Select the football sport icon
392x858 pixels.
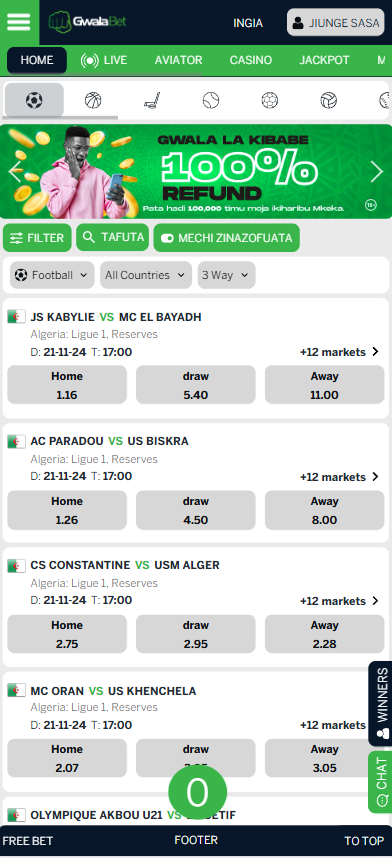click(x=34, y=100)
